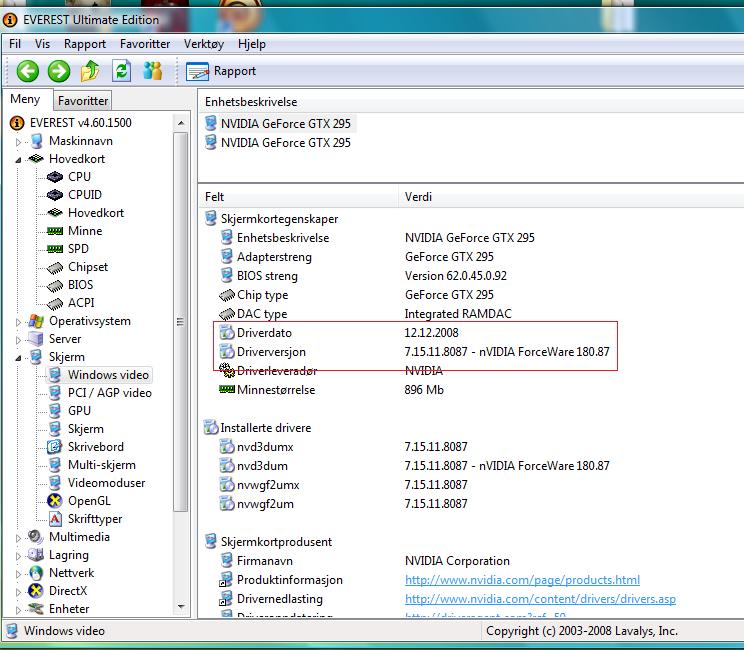
Task: Click the green Back arrow button
Action: (x=28, y=72)
